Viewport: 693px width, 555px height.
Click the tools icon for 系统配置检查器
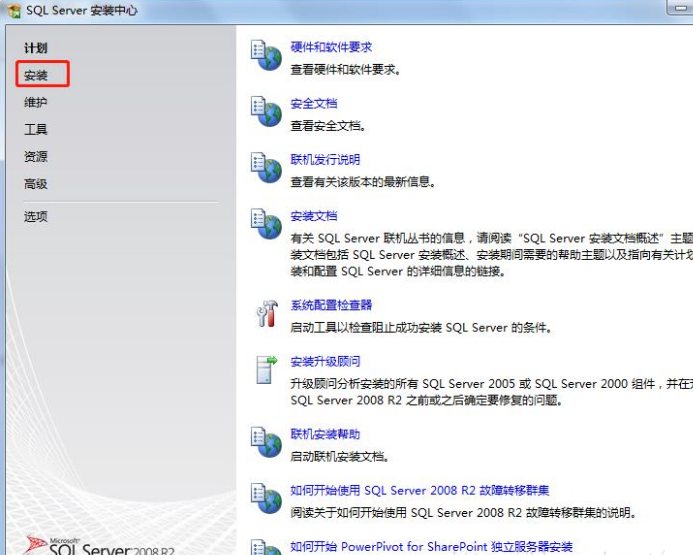tap(267, 314)
